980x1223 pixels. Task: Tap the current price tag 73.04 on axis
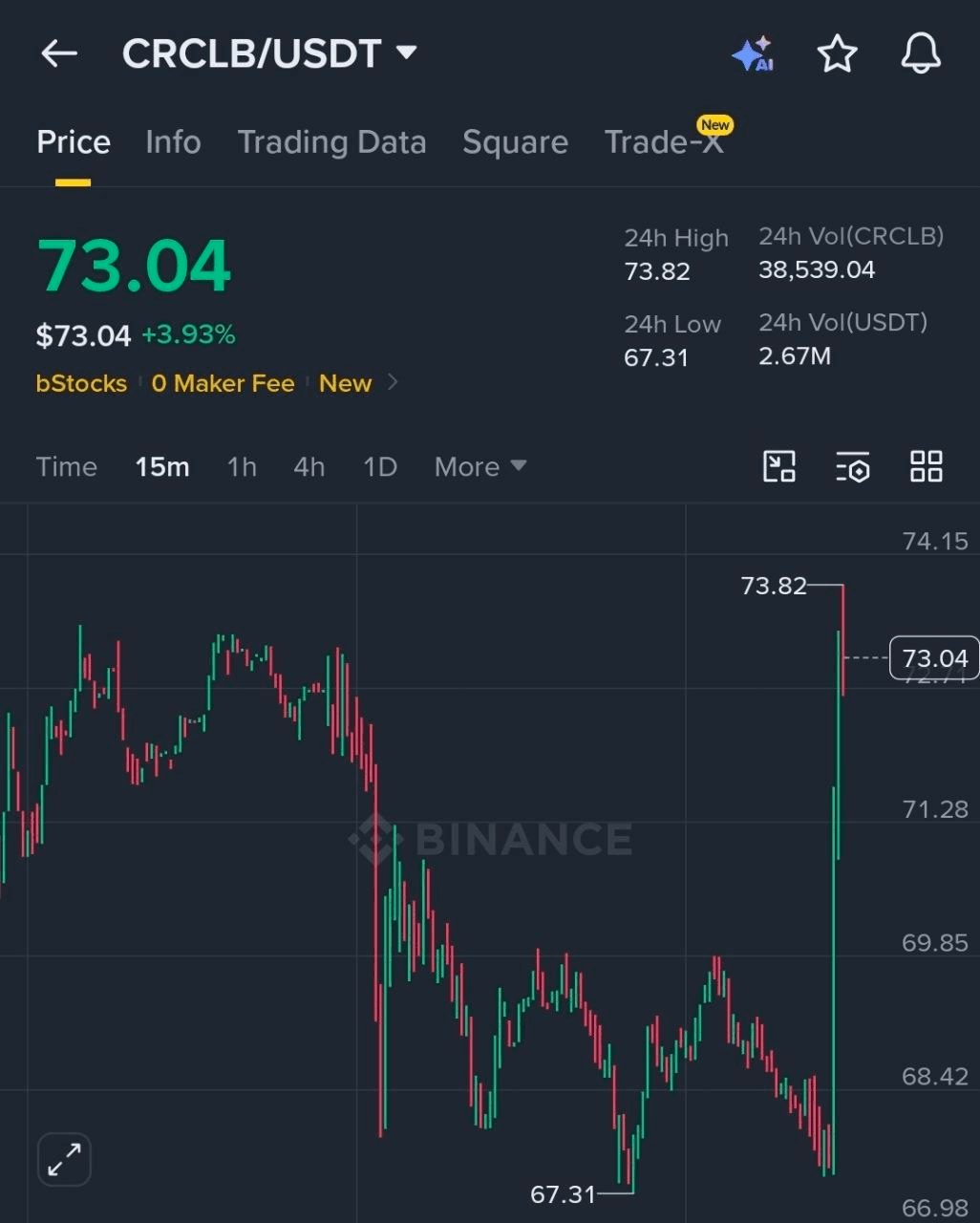(x=934, y=658)
